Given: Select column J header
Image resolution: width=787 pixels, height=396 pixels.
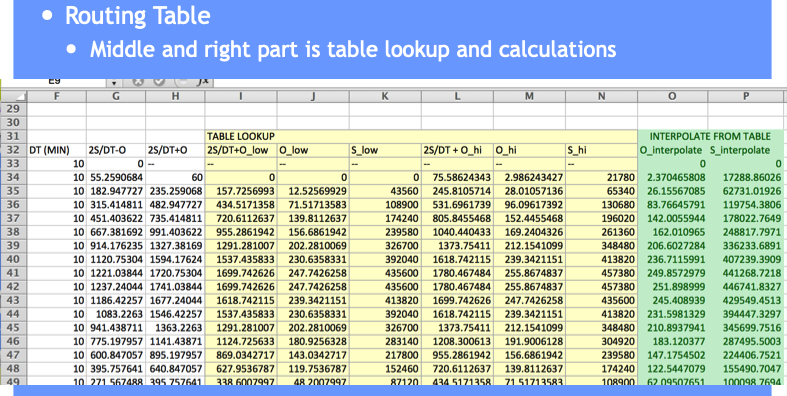Looking at the screenshot, I should pos(313,96).
